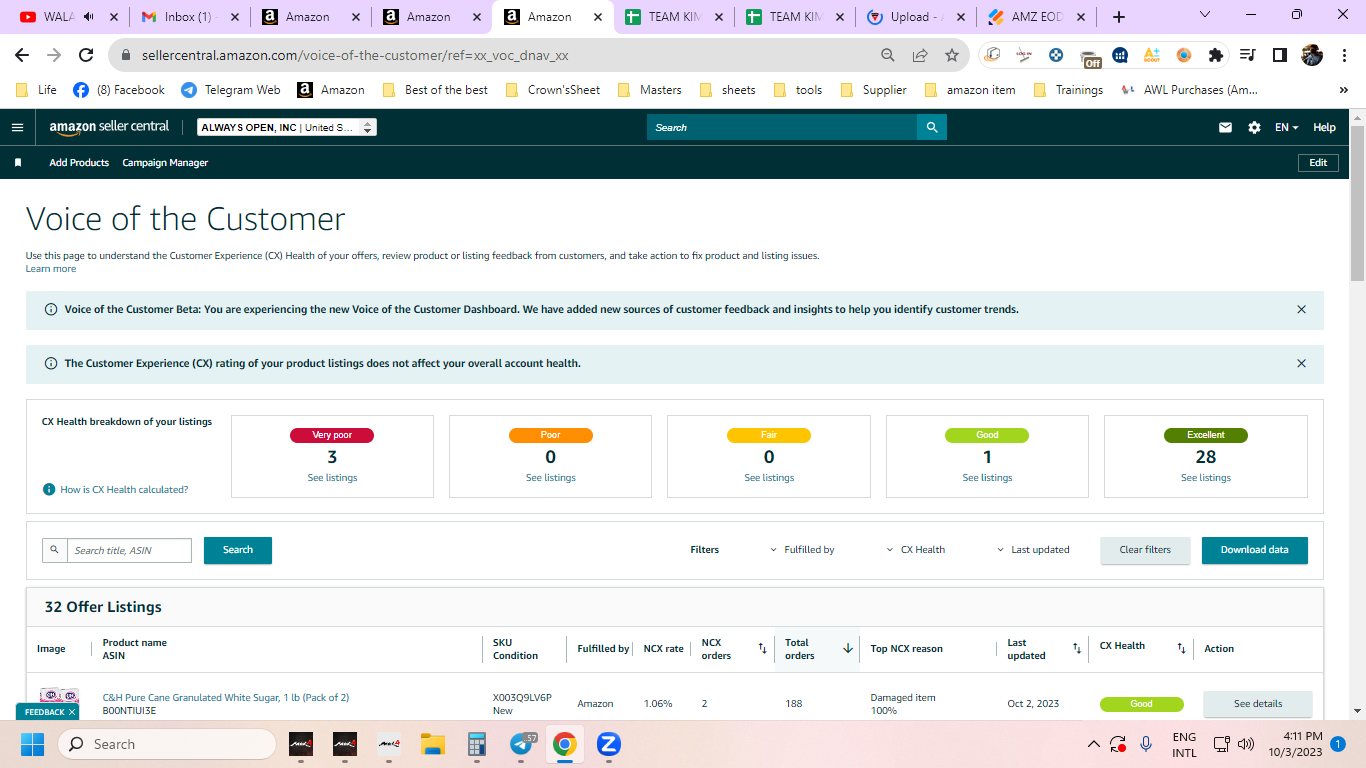
Task: Open the Zalo app in taskbar
Action: click(609, 744)
